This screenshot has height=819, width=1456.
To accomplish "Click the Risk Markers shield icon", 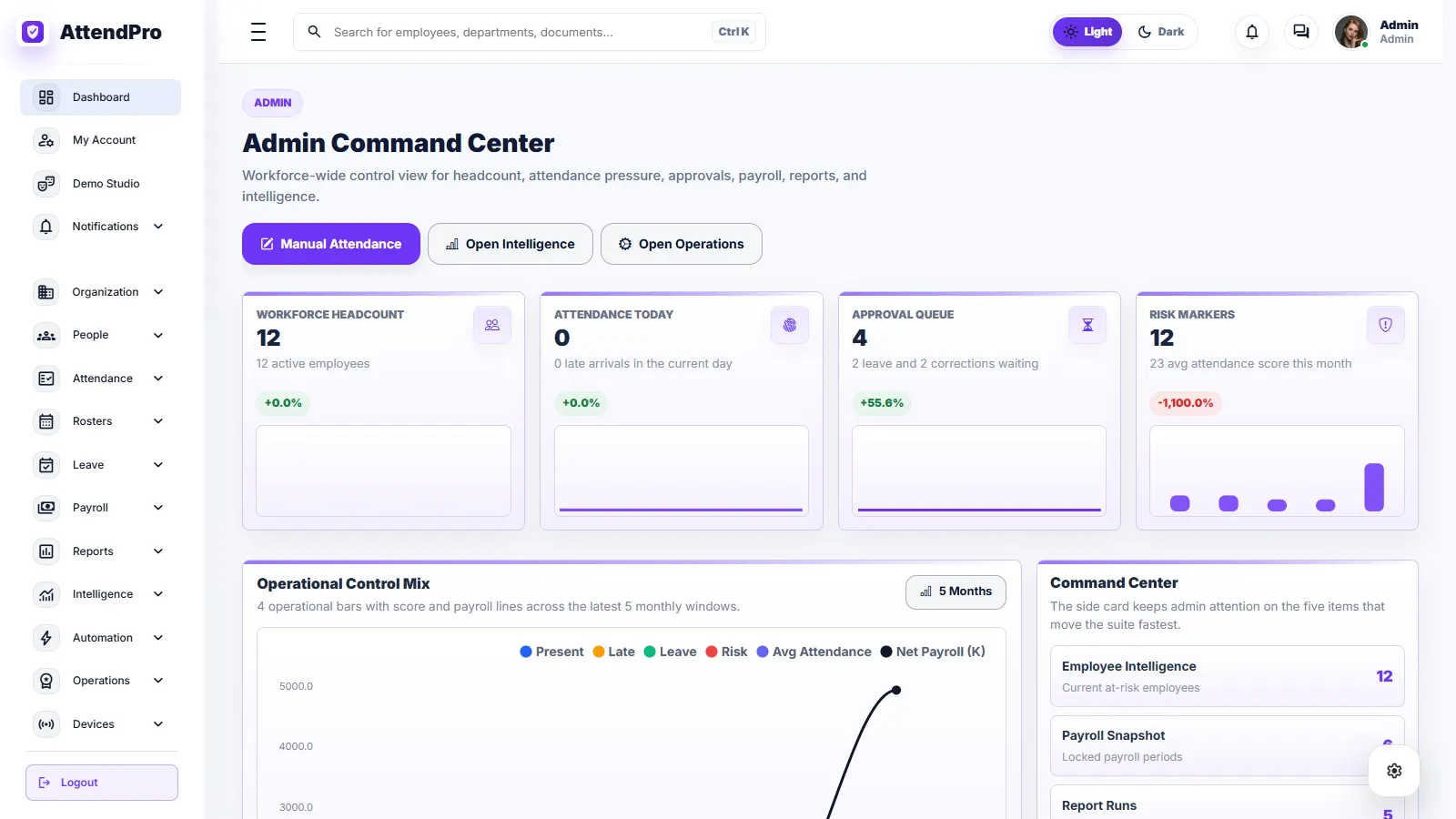I will pyautogui.click(x=1385, y=325).
